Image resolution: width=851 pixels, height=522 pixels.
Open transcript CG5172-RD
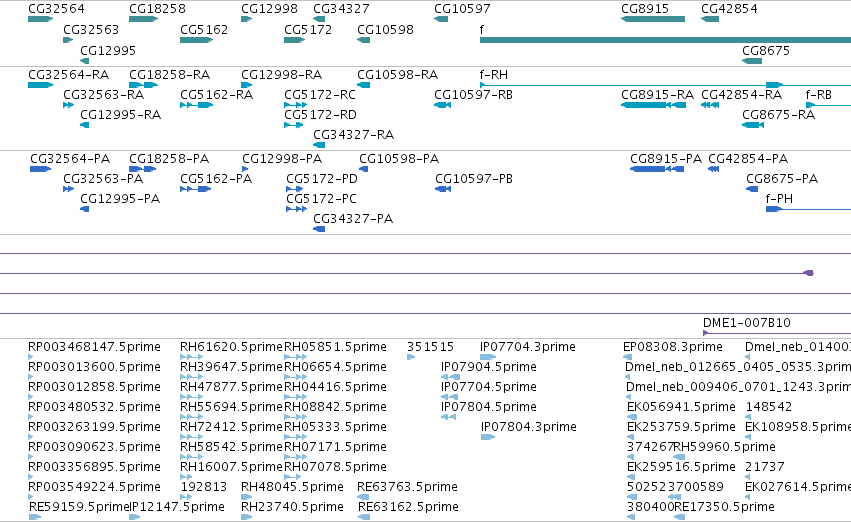[320, 115]
